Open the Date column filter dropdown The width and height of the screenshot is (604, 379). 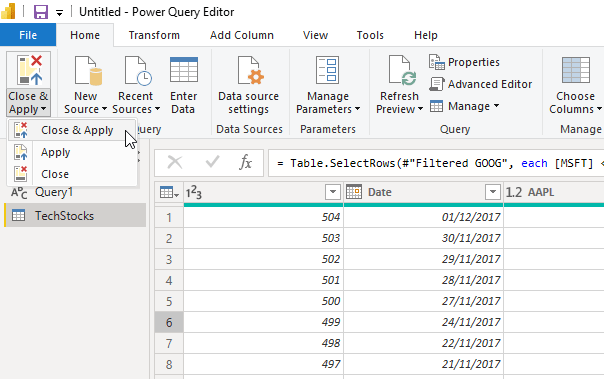(x=492, y=191)
